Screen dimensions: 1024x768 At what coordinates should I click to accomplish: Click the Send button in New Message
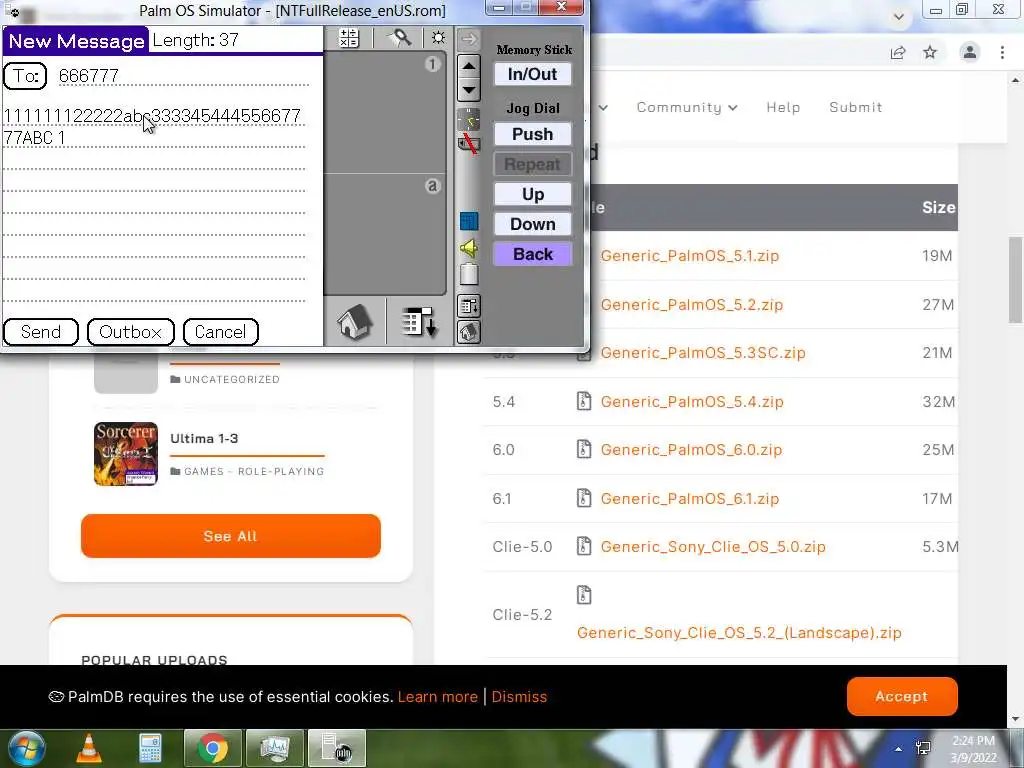40,332
